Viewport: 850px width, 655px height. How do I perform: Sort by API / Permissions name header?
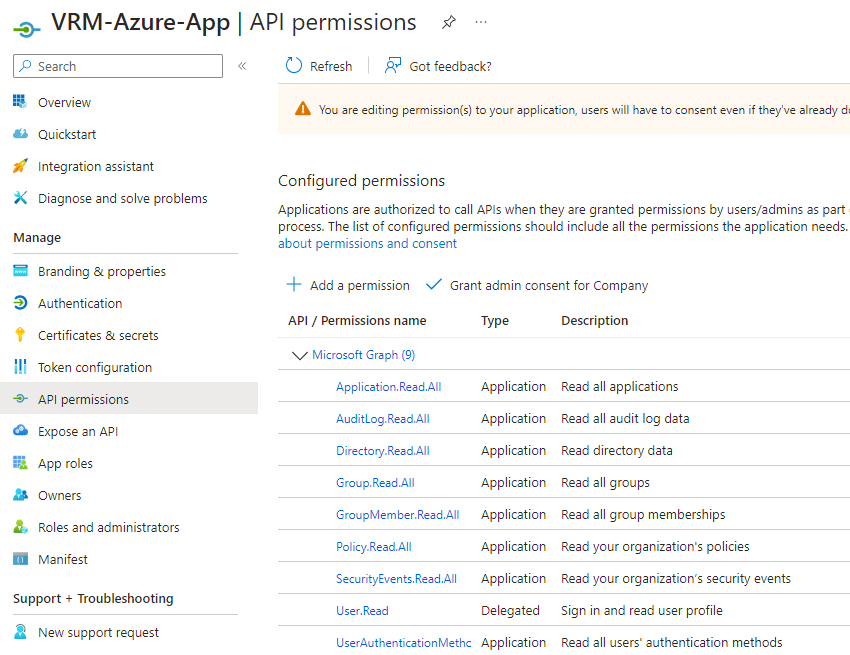tap(357, 320)
